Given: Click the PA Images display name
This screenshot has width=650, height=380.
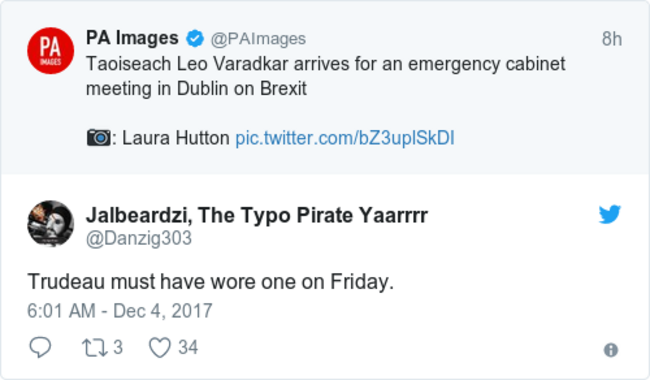Looking at the screenshot, I should [132, 38].
